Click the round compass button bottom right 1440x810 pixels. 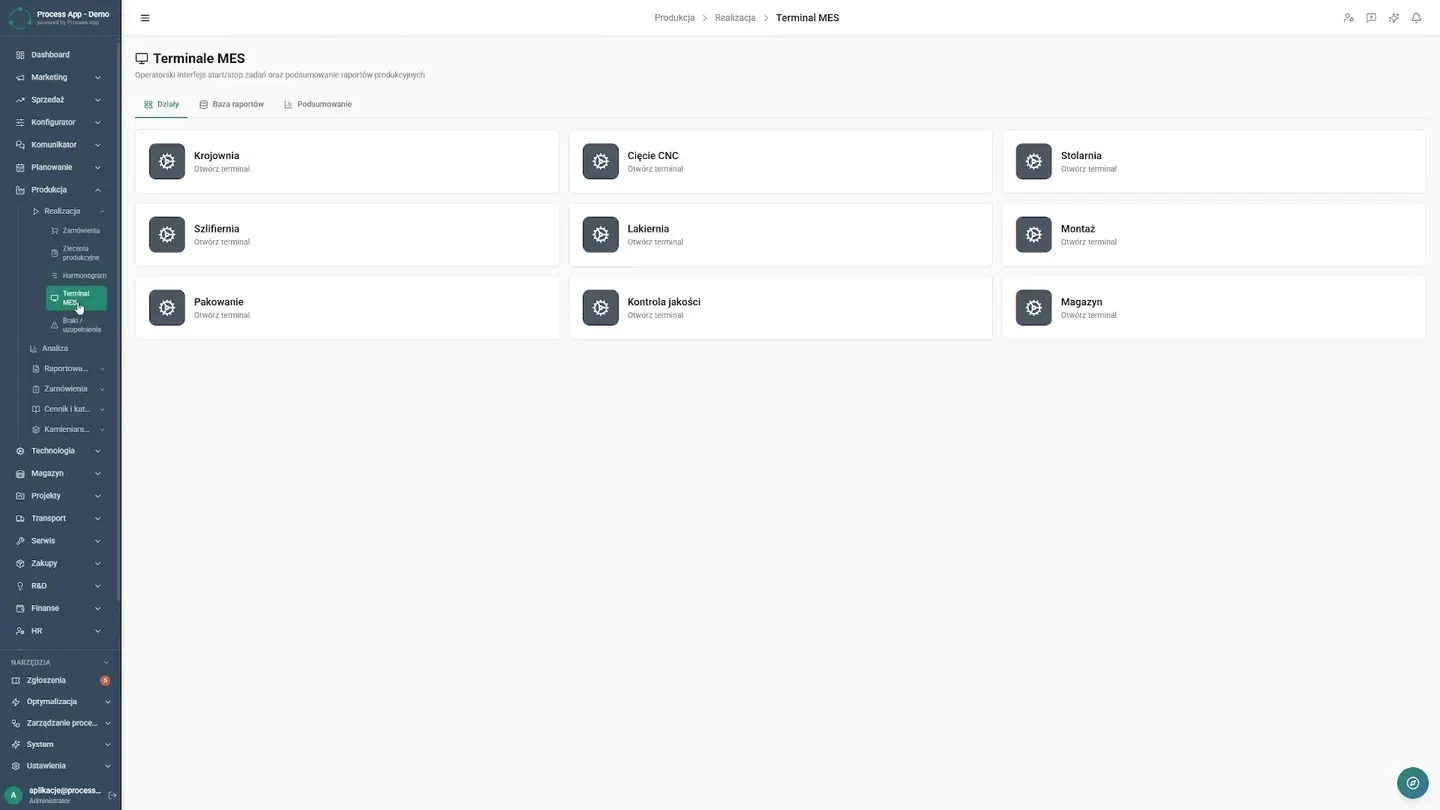tap(1413, 783)
